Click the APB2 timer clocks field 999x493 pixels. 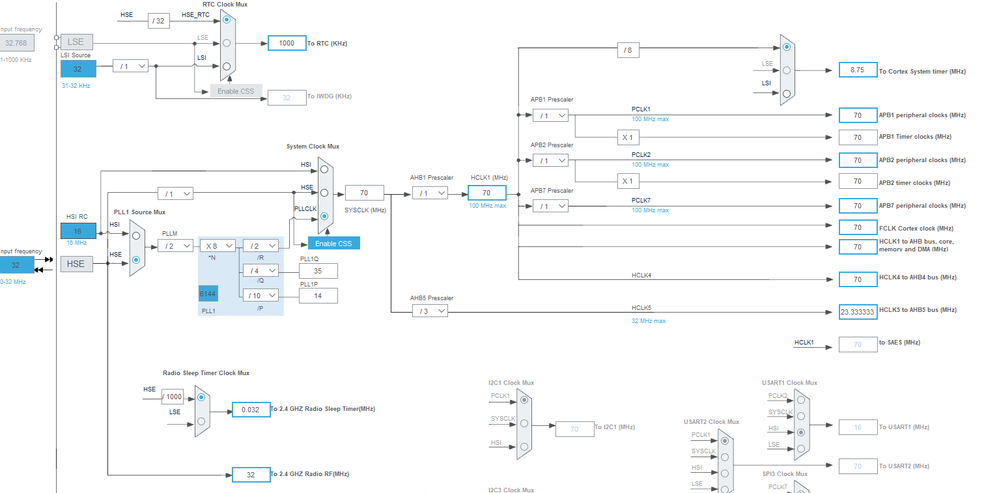point(858,182)
